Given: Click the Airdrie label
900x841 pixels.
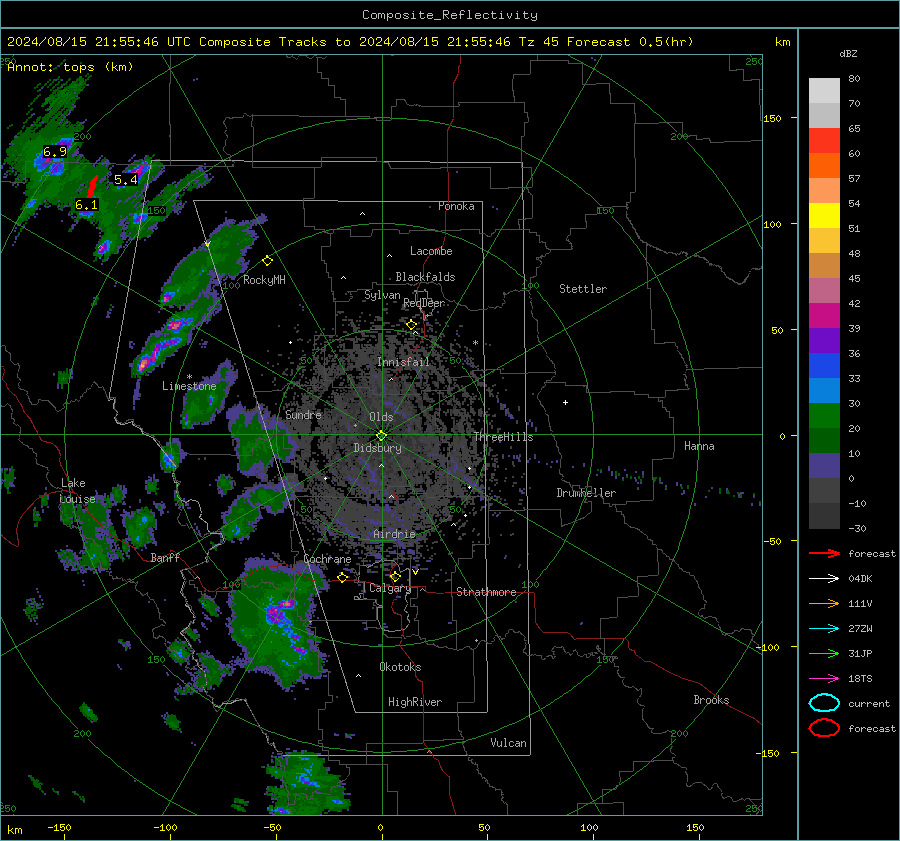Looking at the screenshot, I should tap(394, 534).
